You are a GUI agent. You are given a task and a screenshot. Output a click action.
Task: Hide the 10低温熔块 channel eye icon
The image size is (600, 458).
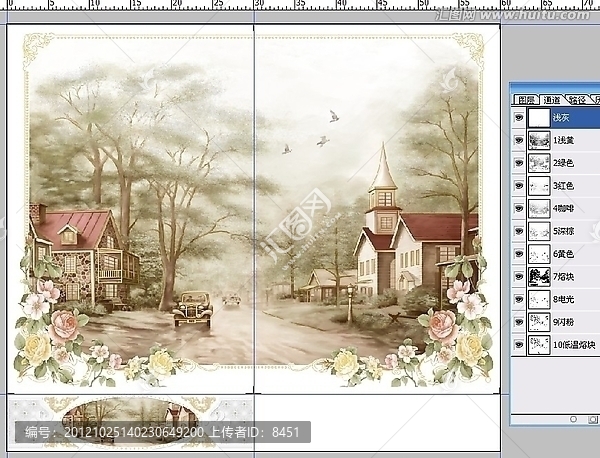point(518,345)
